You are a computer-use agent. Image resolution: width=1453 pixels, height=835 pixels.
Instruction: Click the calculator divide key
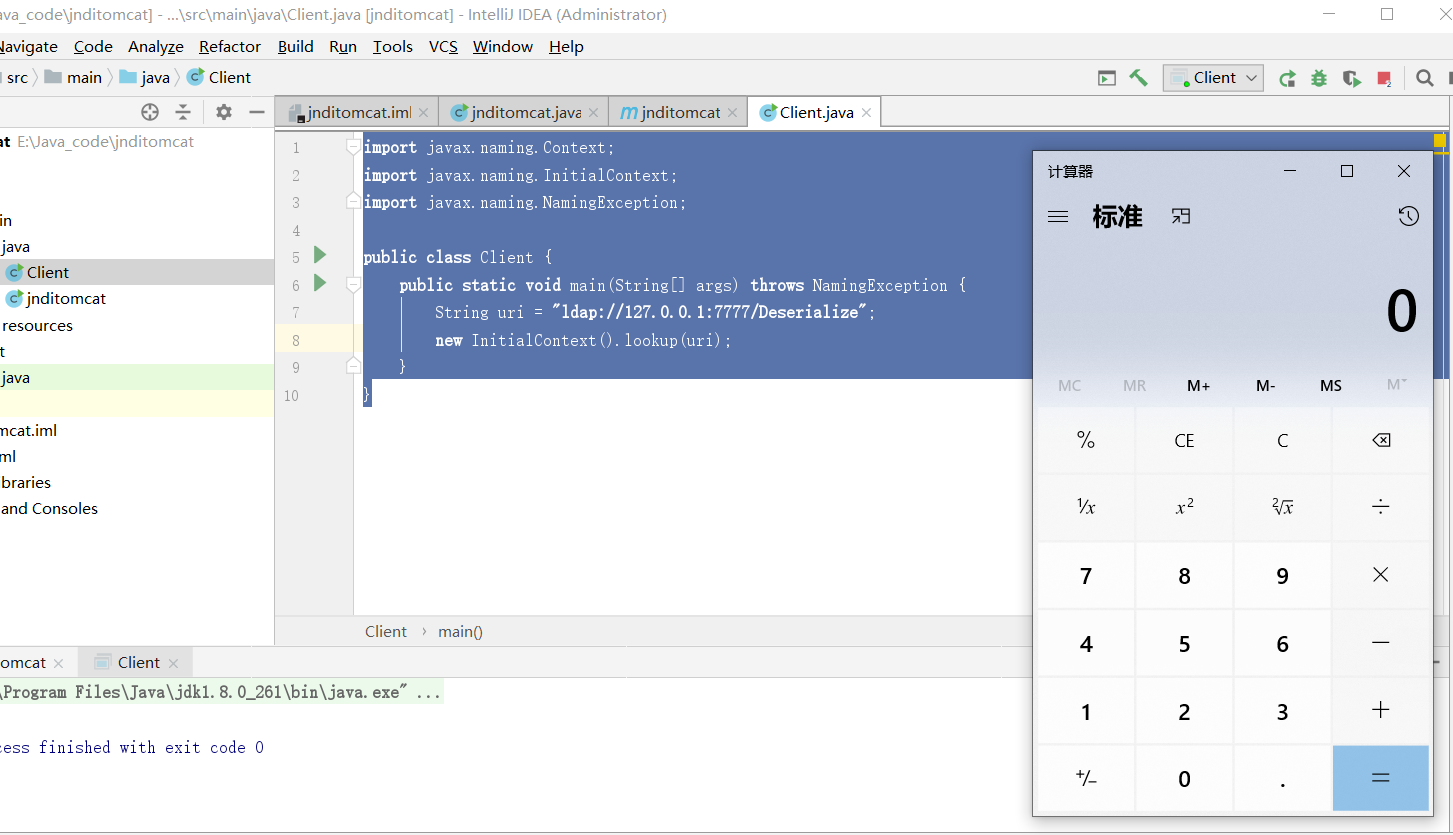tap(1380, 507)
